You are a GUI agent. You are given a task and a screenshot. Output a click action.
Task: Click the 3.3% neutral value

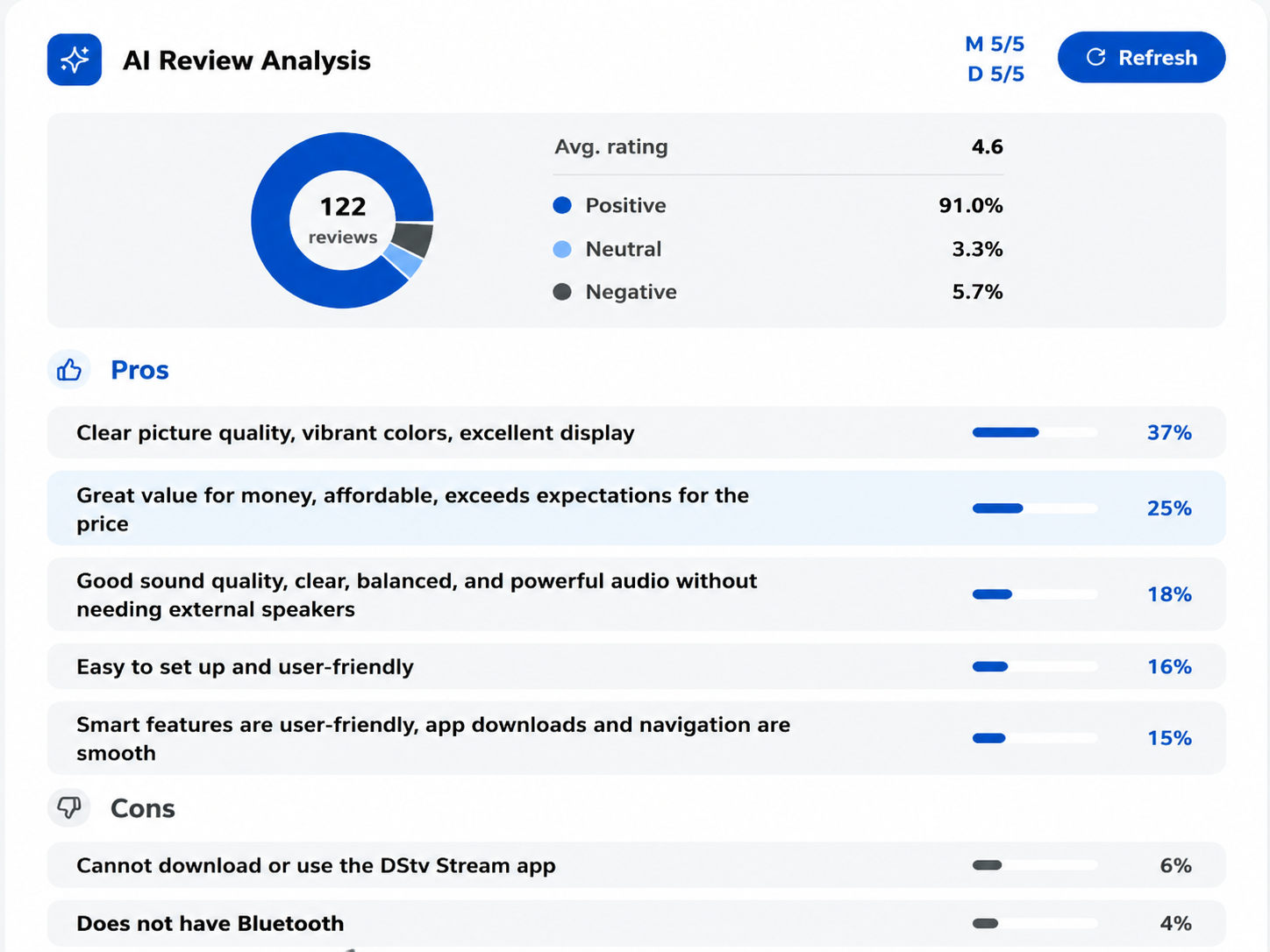click(x=977, y=249)
